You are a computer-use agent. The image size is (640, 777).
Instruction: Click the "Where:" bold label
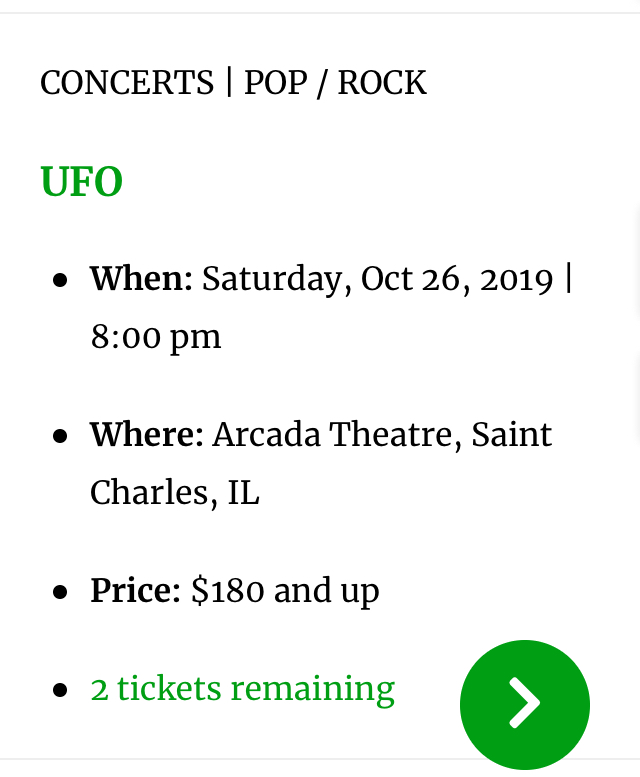[x=146, y=435]
